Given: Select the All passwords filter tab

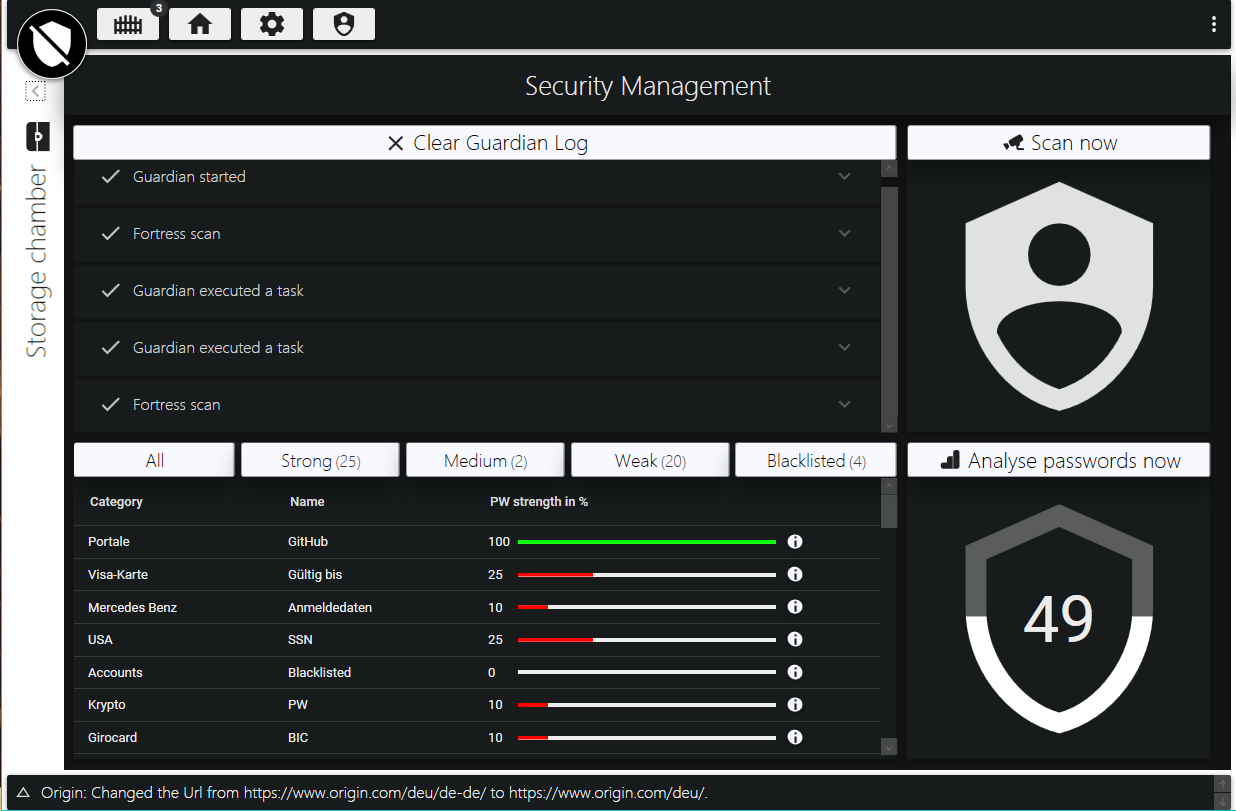Looking at the screenshot, I should [x=154, y=460].
